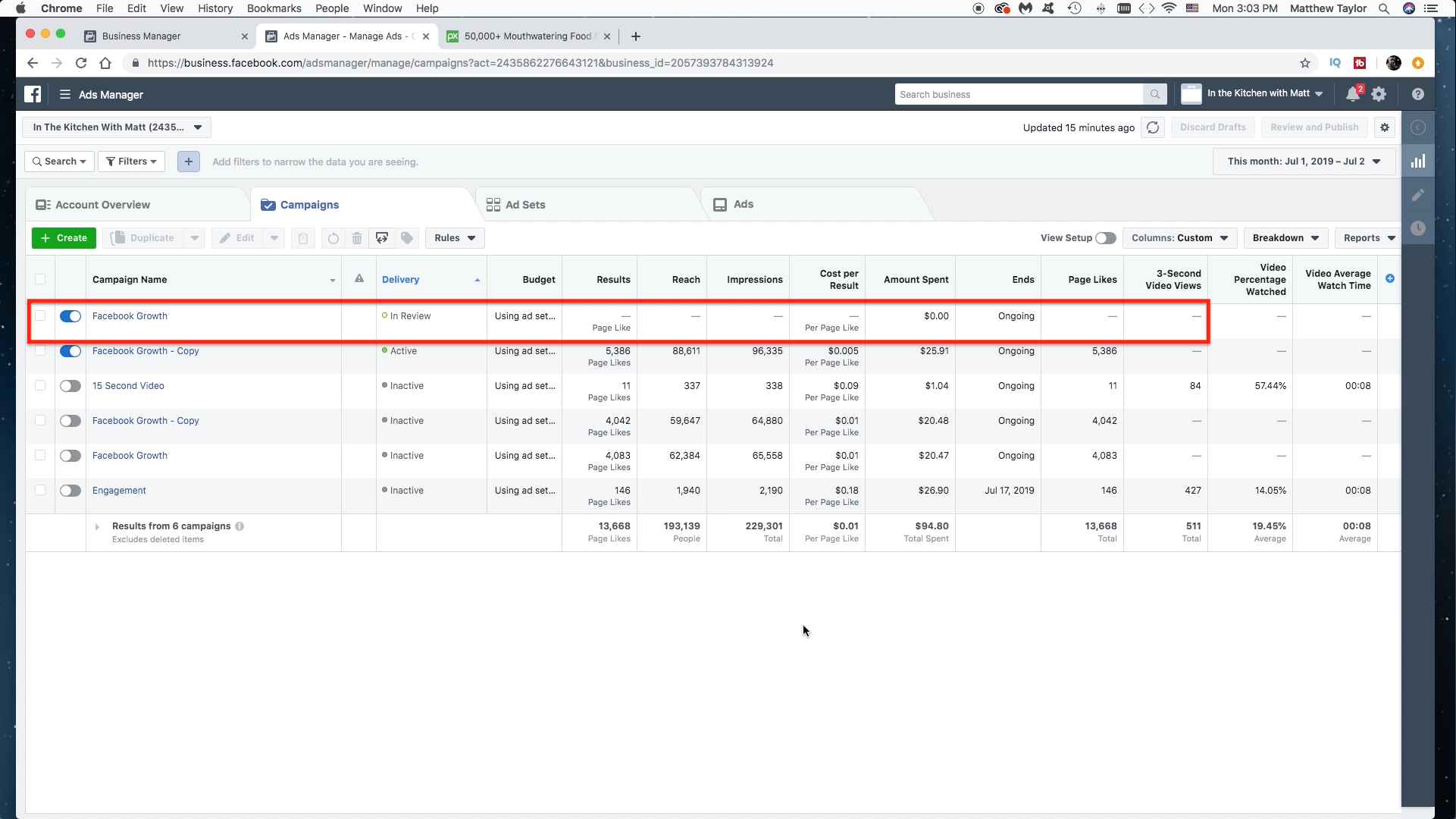Turn off the Active Facebook Growth - Copy campaign
Screen dimensions: 1456x819
70,351
